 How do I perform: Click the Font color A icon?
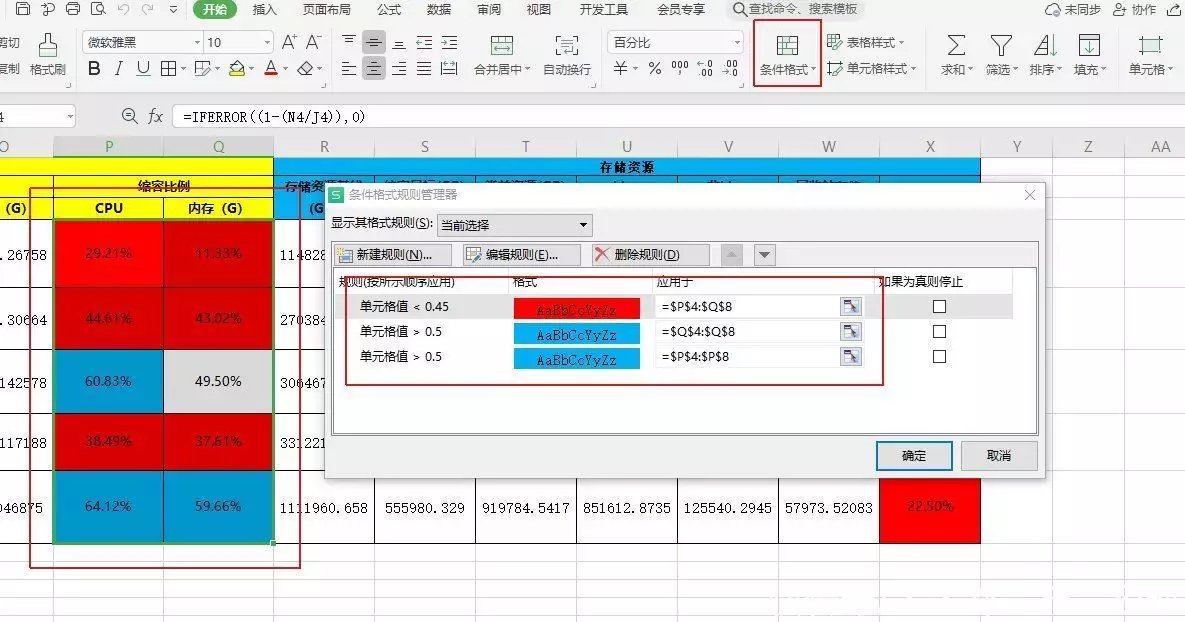(271, 69)
